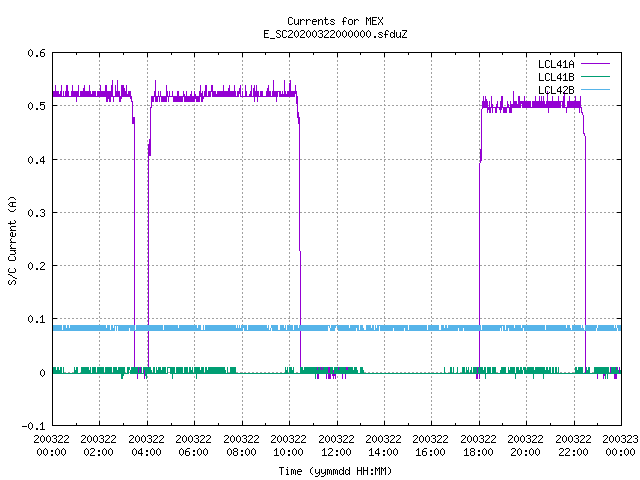
Task: Click the x-axis tick label 200322 20:00
Action: point(525,446)
